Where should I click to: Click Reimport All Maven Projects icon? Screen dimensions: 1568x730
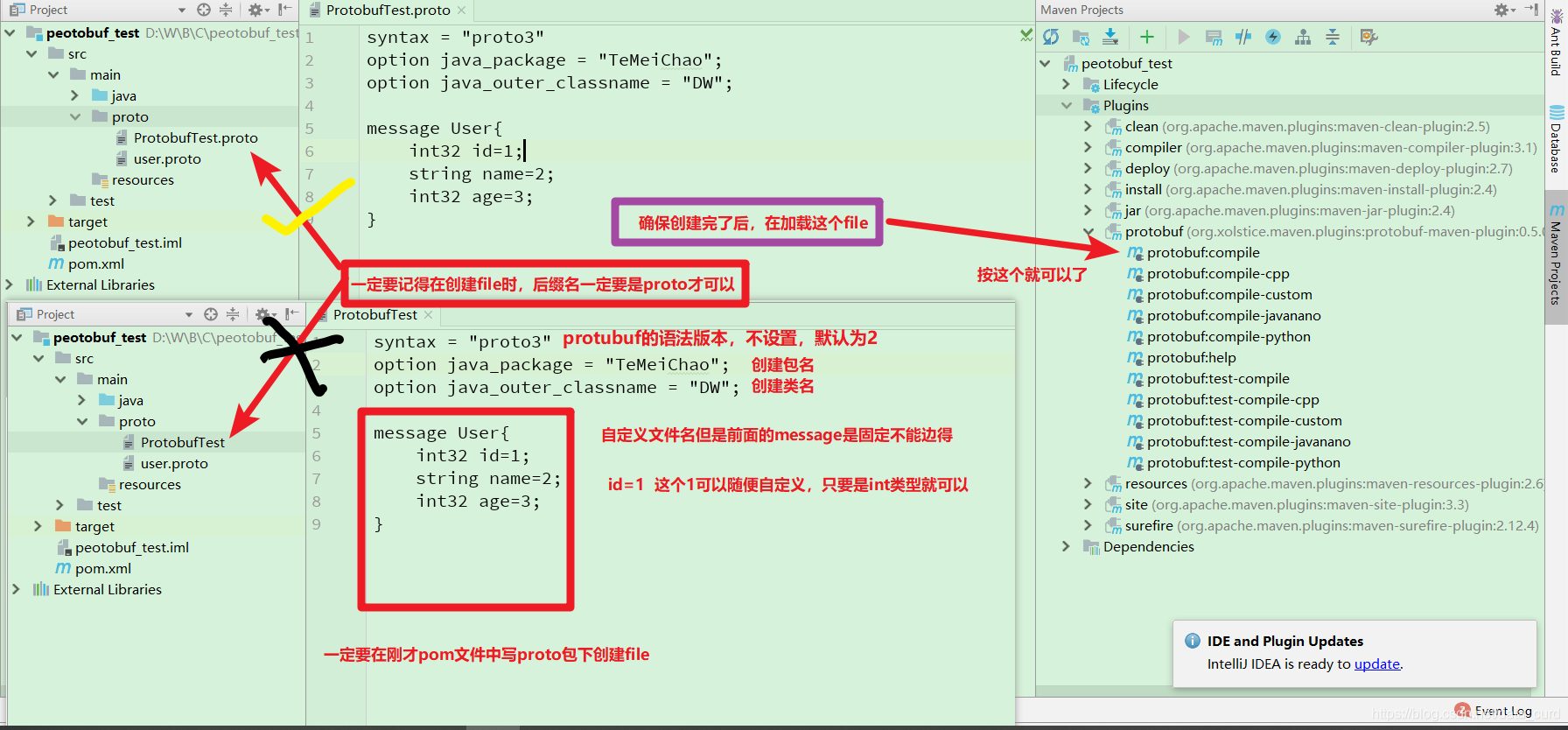click(x=1051, y=37)
